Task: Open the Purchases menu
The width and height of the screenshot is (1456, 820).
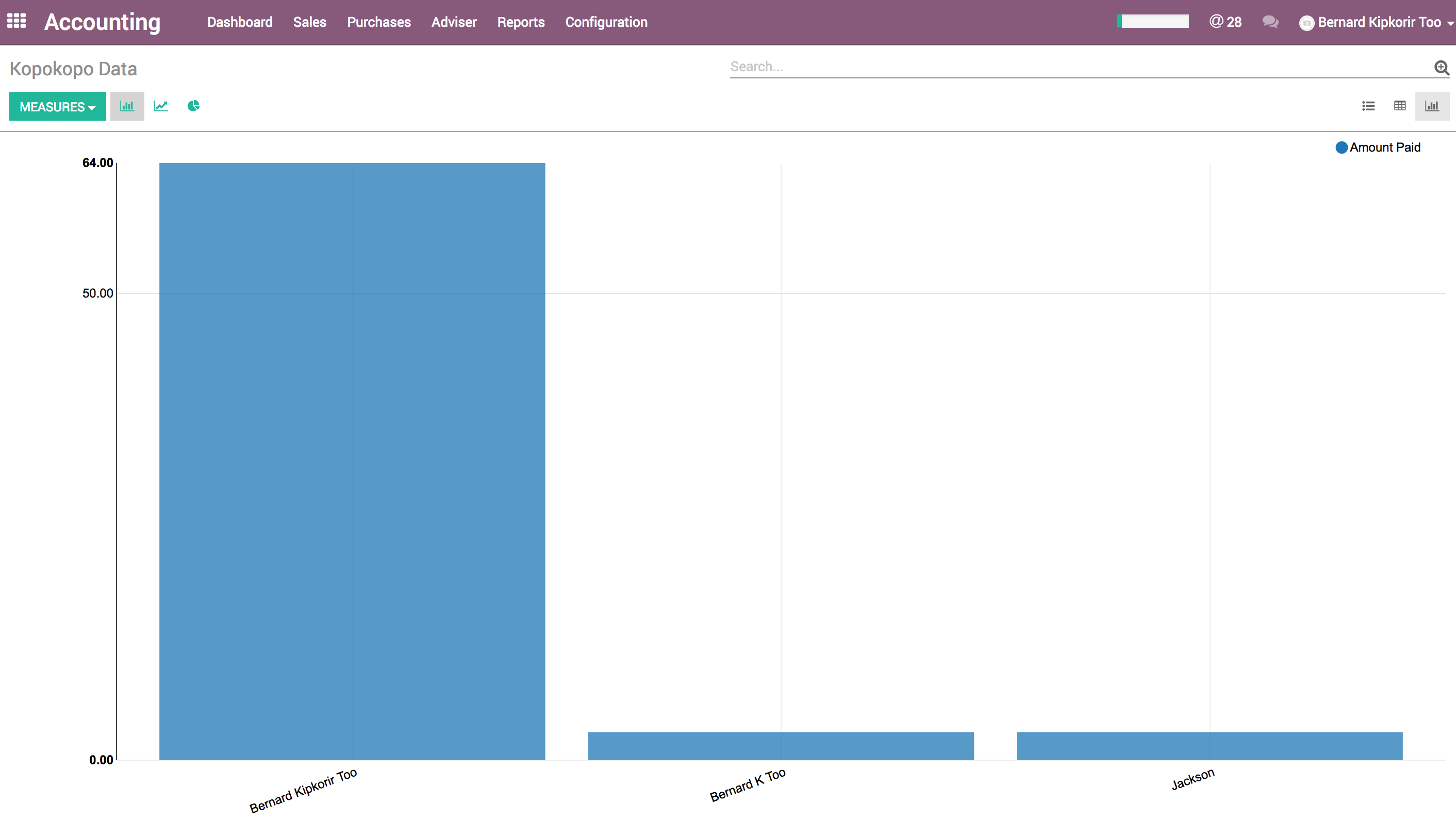Action: [x=379, y=22]
